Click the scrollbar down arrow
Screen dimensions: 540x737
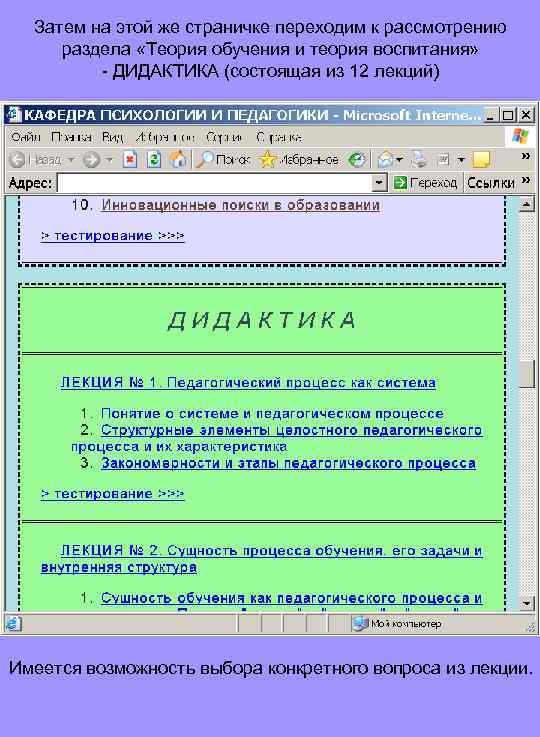pyautogui.click(x=526, y=602)
